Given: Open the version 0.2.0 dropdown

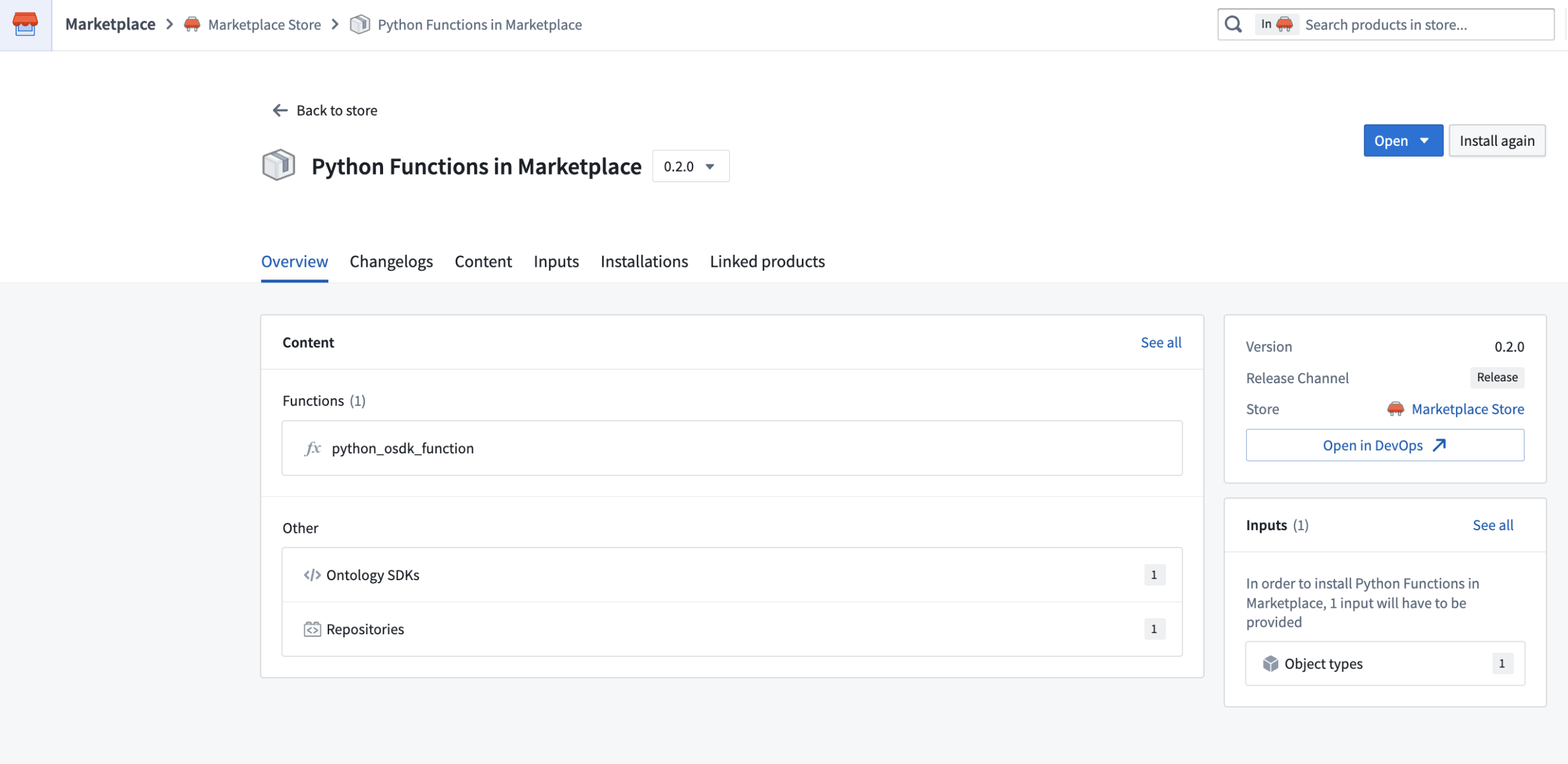Looking at the screenshot, I should pos(690,165).
